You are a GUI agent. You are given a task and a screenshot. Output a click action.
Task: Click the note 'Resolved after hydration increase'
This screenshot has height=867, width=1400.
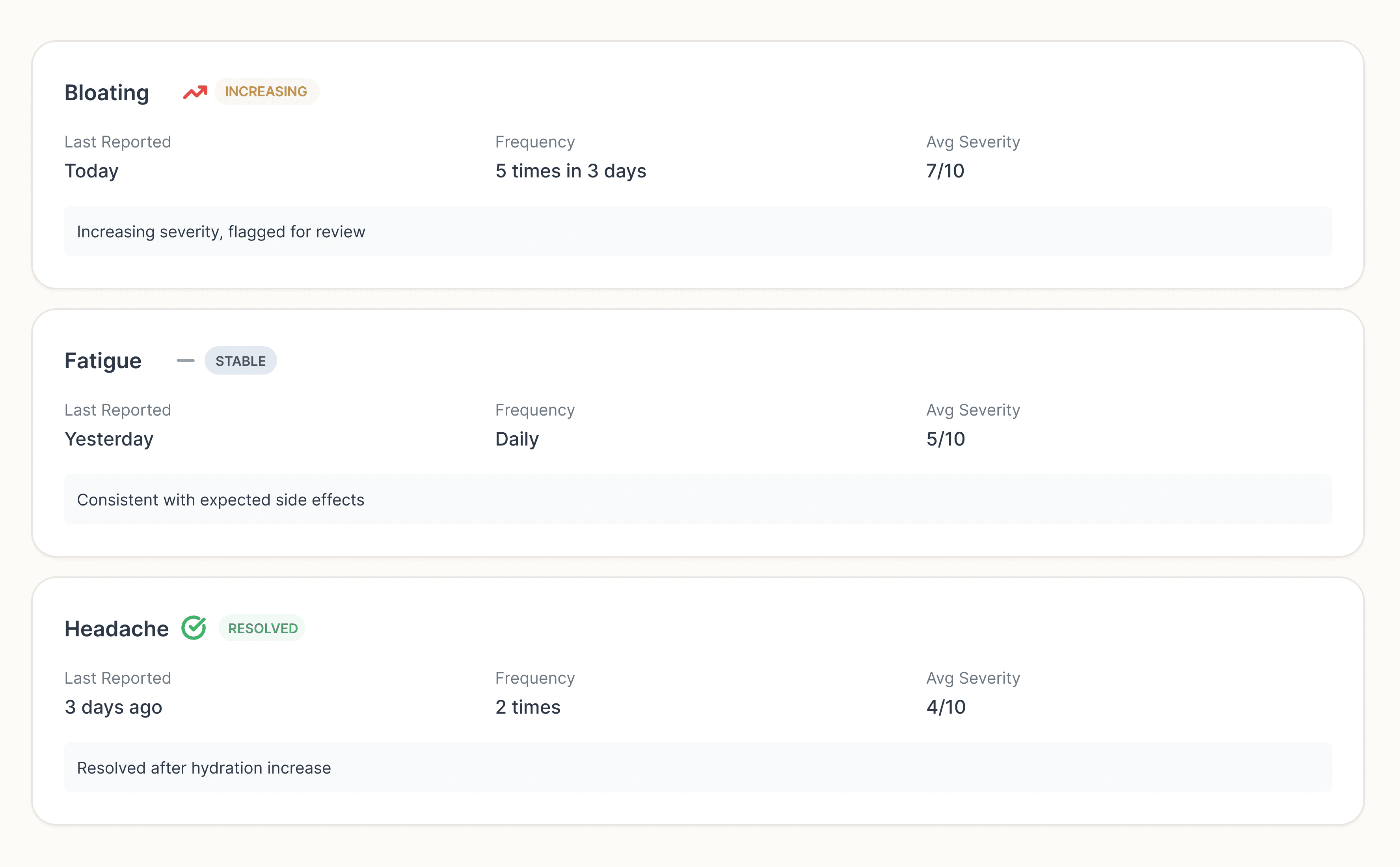[203, 768]
